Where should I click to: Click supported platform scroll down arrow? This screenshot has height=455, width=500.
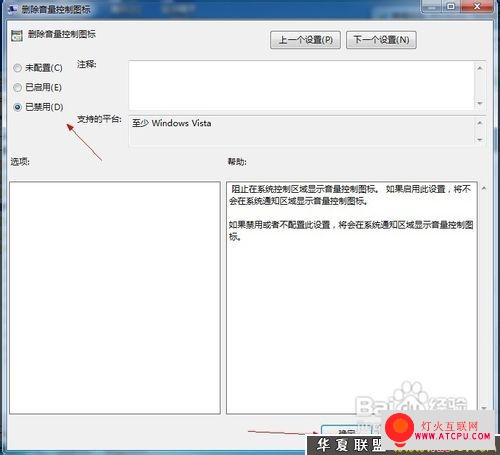point(480,139)
